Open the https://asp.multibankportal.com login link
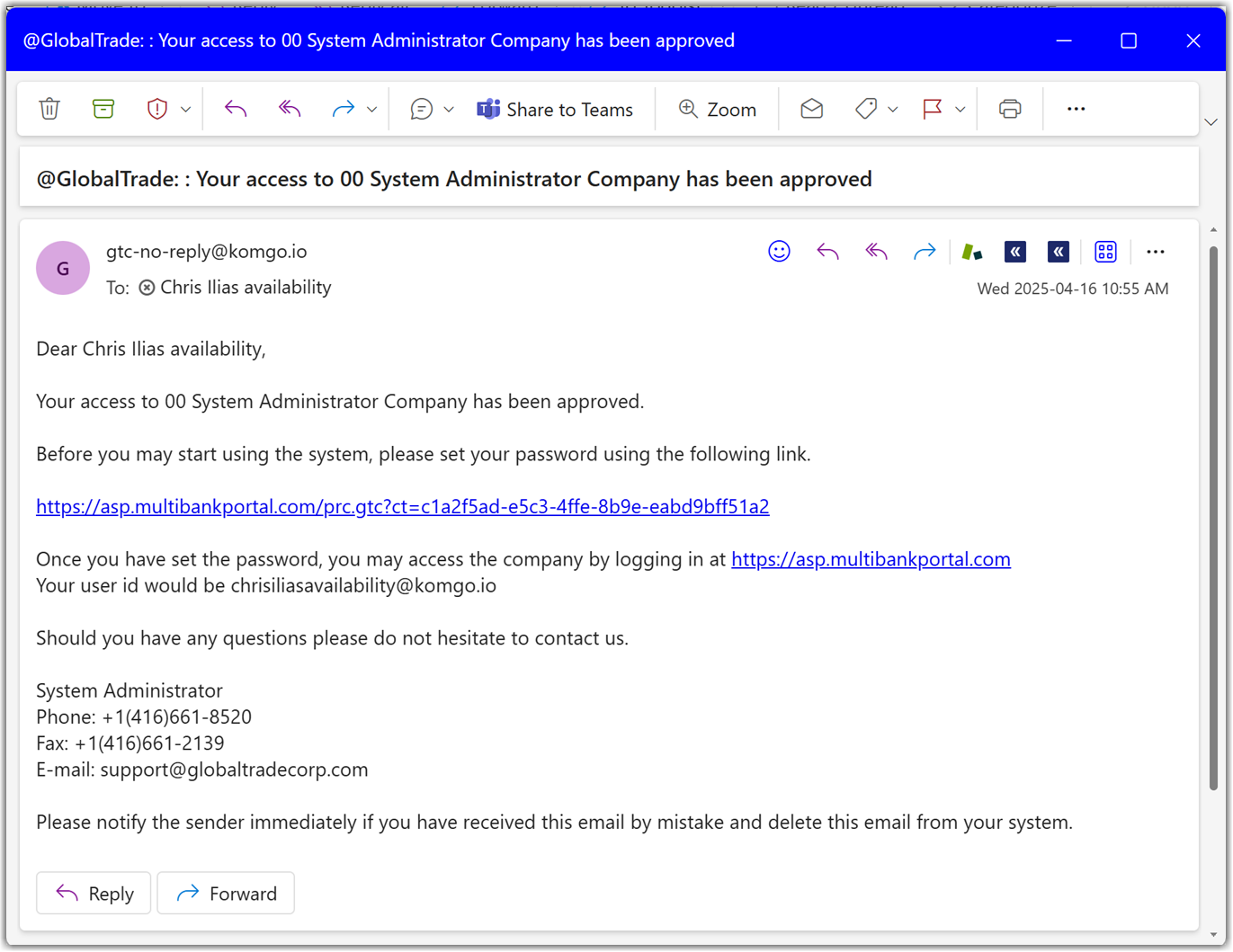The width and height of the screenshot is (1233, 952). pyautogui.click(x=871, y=559)
